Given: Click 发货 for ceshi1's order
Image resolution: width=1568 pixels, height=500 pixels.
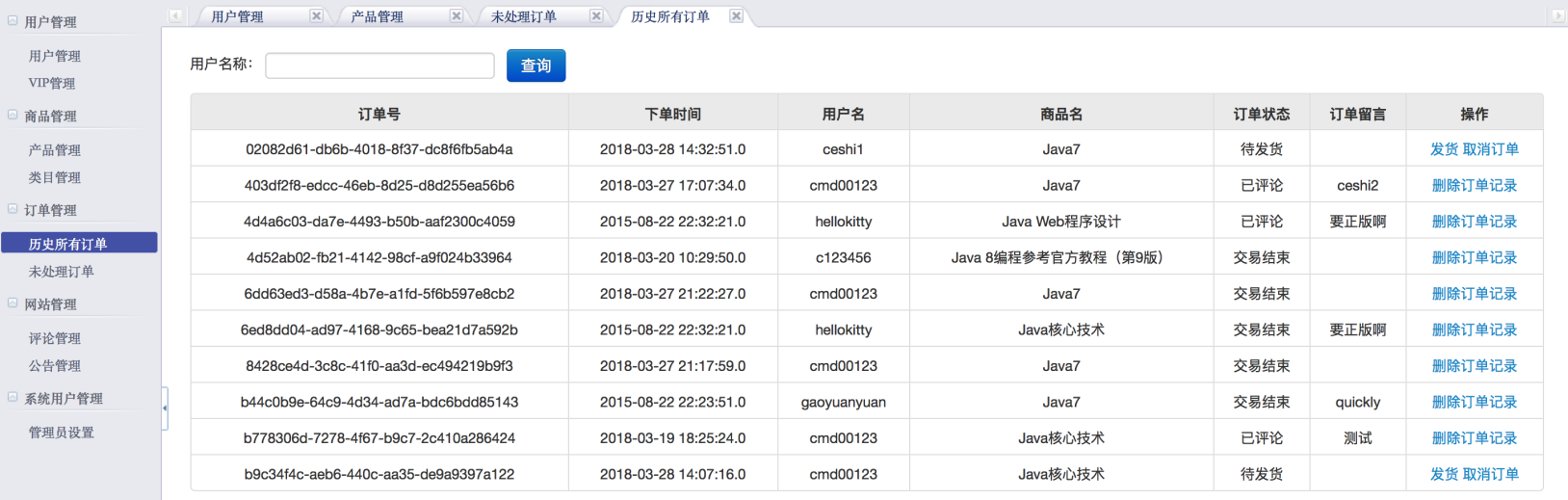Looking at the screenshot, I should 1445,149.
